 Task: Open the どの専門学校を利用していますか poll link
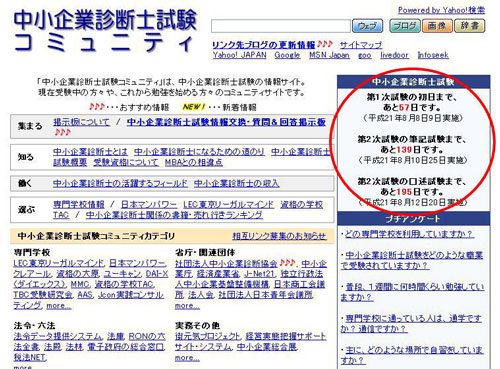(409, 234)
